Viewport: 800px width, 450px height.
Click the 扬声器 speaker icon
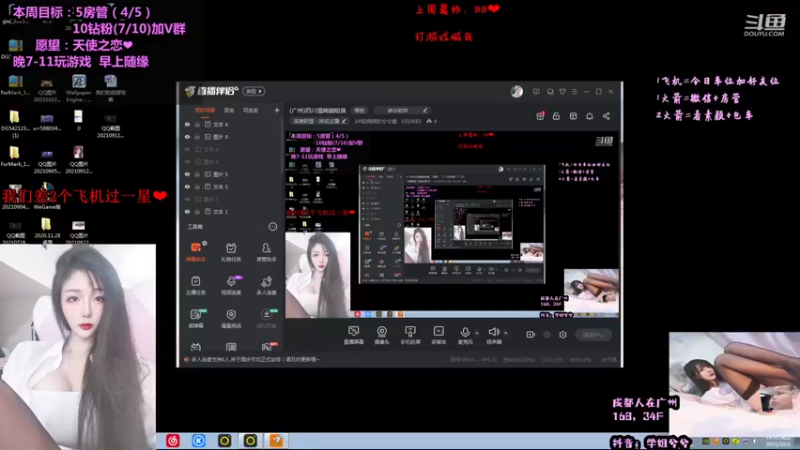493,333
